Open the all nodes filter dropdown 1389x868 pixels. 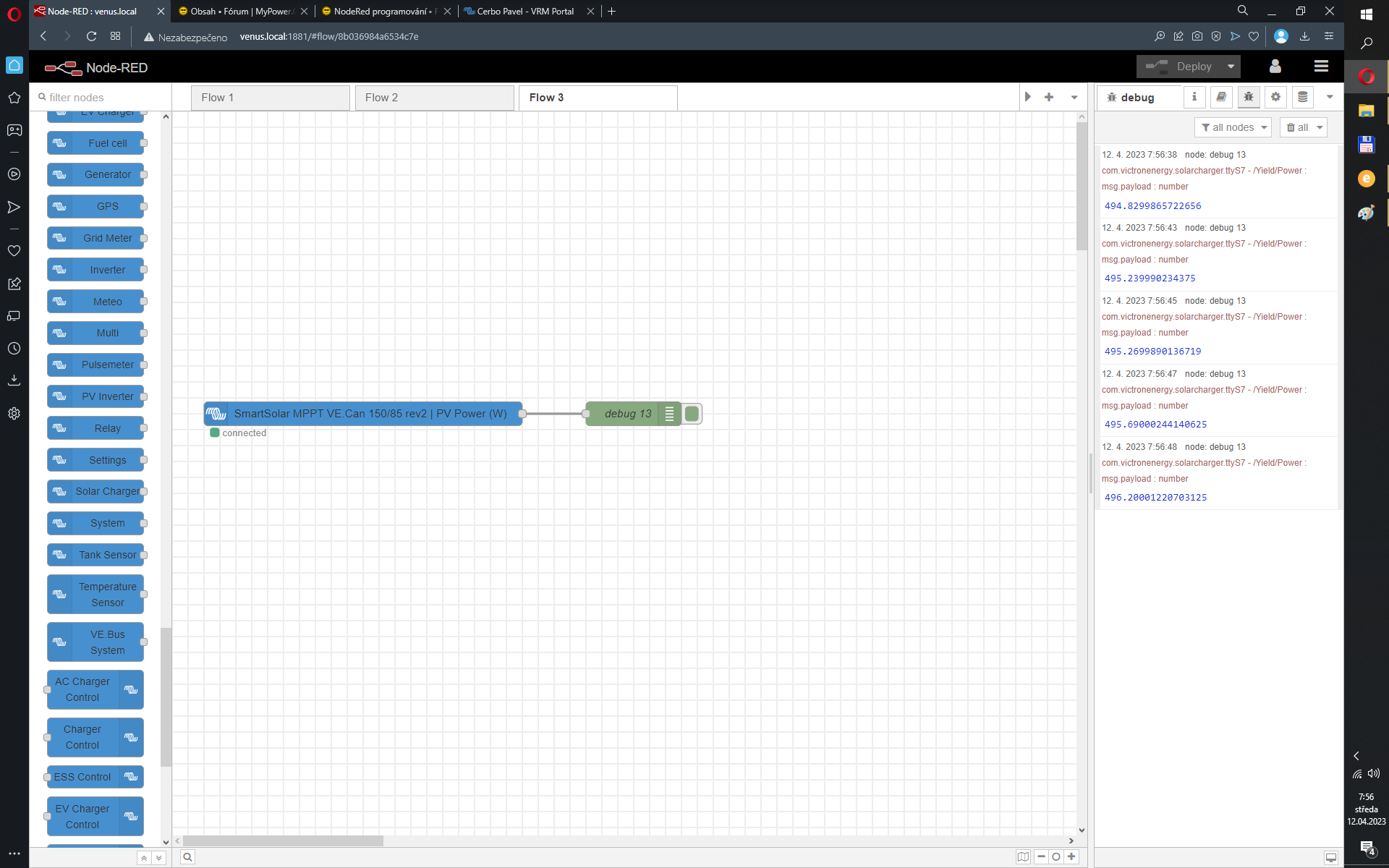pyautogui.click(x=1233, y=127)
